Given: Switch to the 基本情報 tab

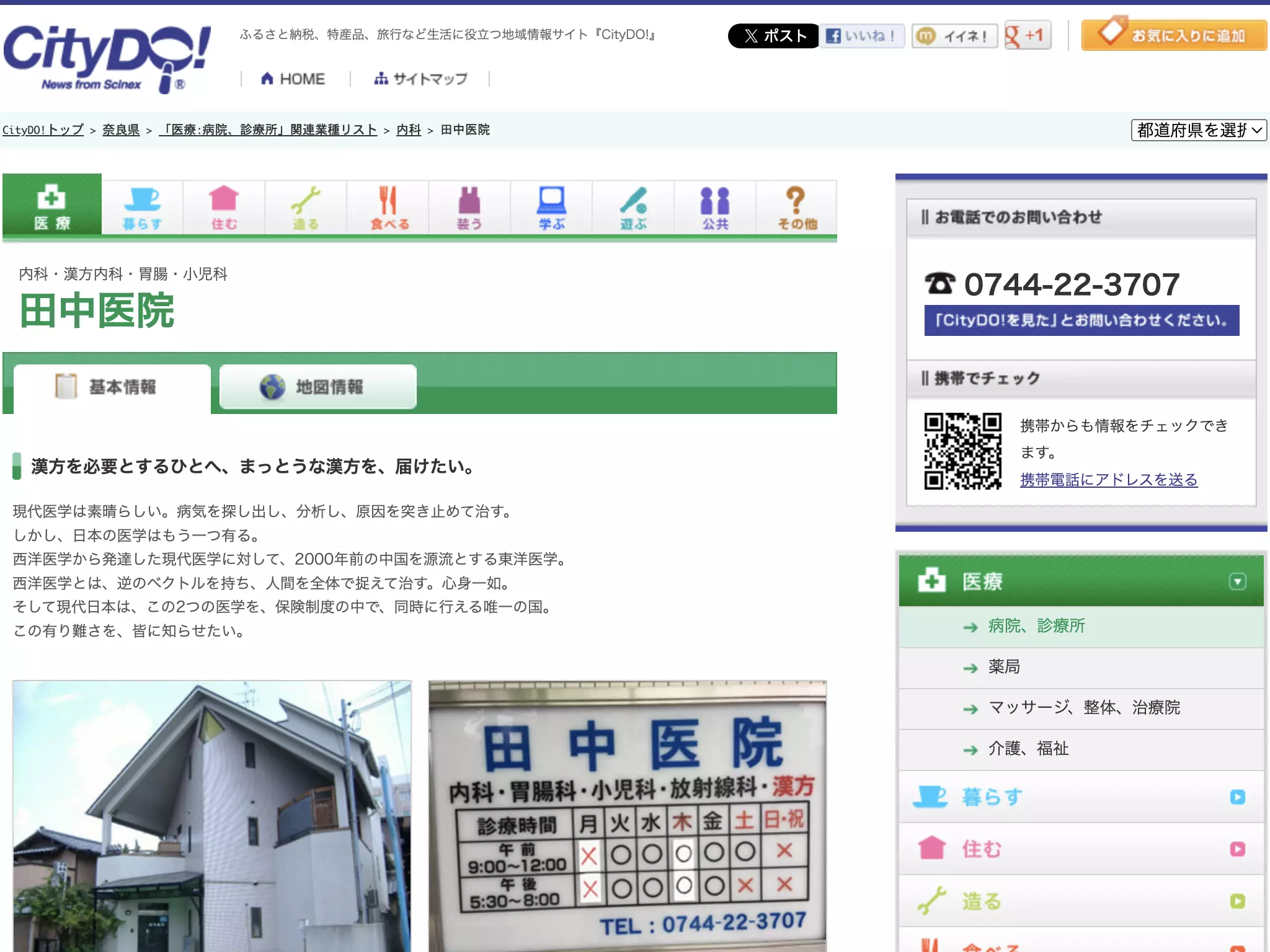Looking at the screenshot, I should coord(112,387).
